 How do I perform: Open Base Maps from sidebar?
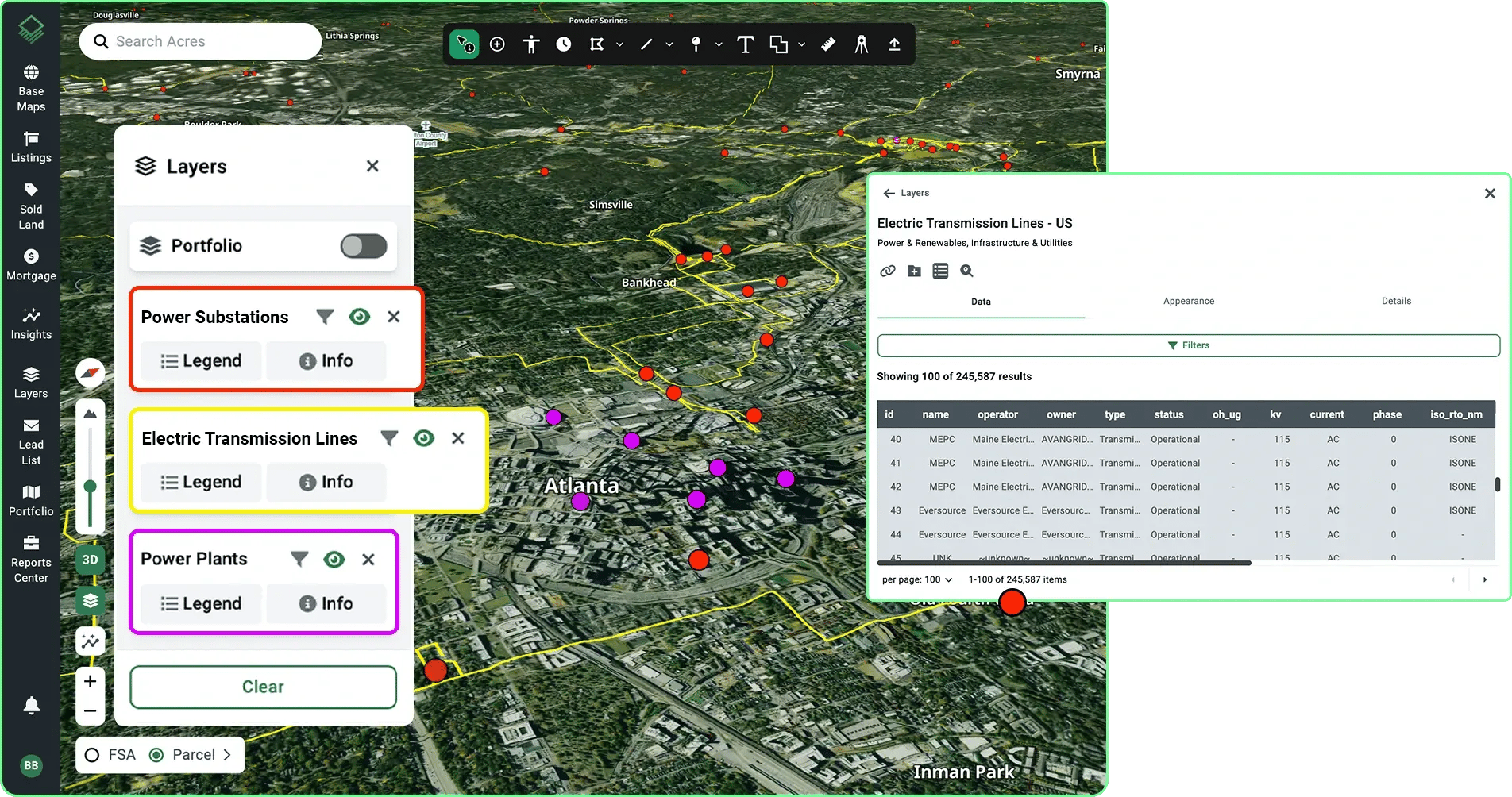[31, 89]
